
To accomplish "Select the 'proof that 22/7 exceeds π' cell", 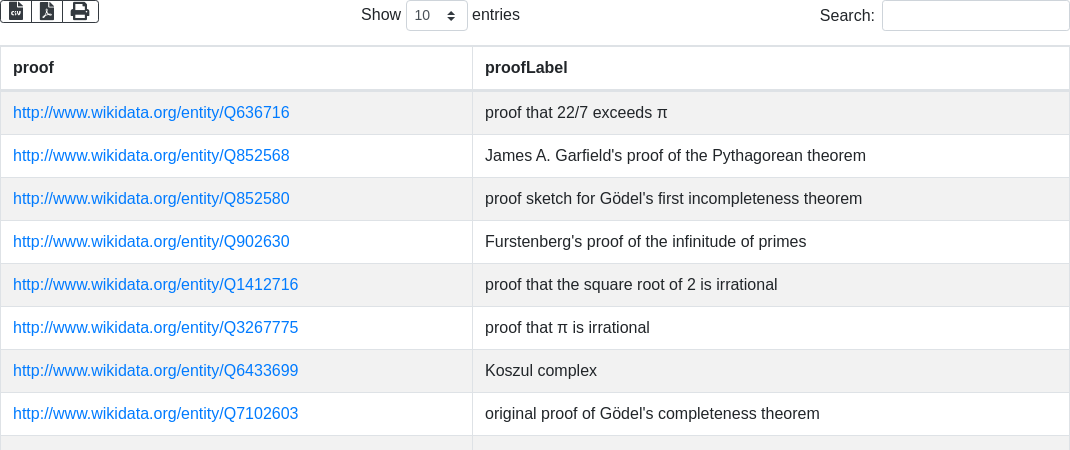I will tap(576, 113).
